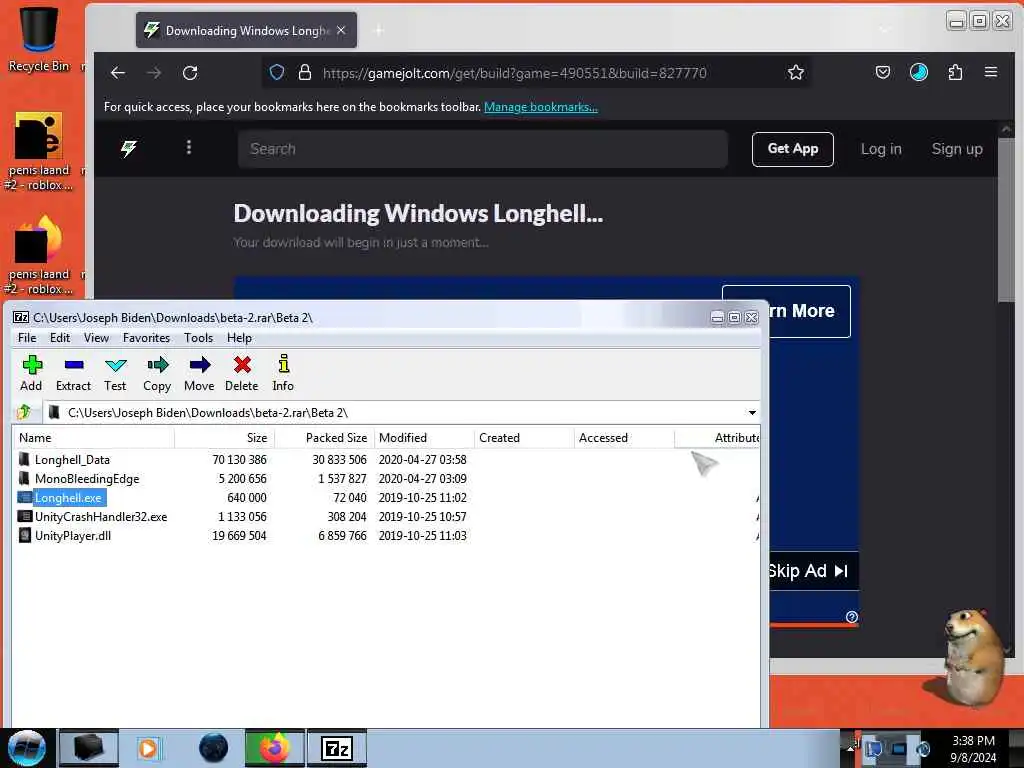Open the Windows Start button
The height and width of the screenshot is (768, 1024).
click(x=27, y=748)
